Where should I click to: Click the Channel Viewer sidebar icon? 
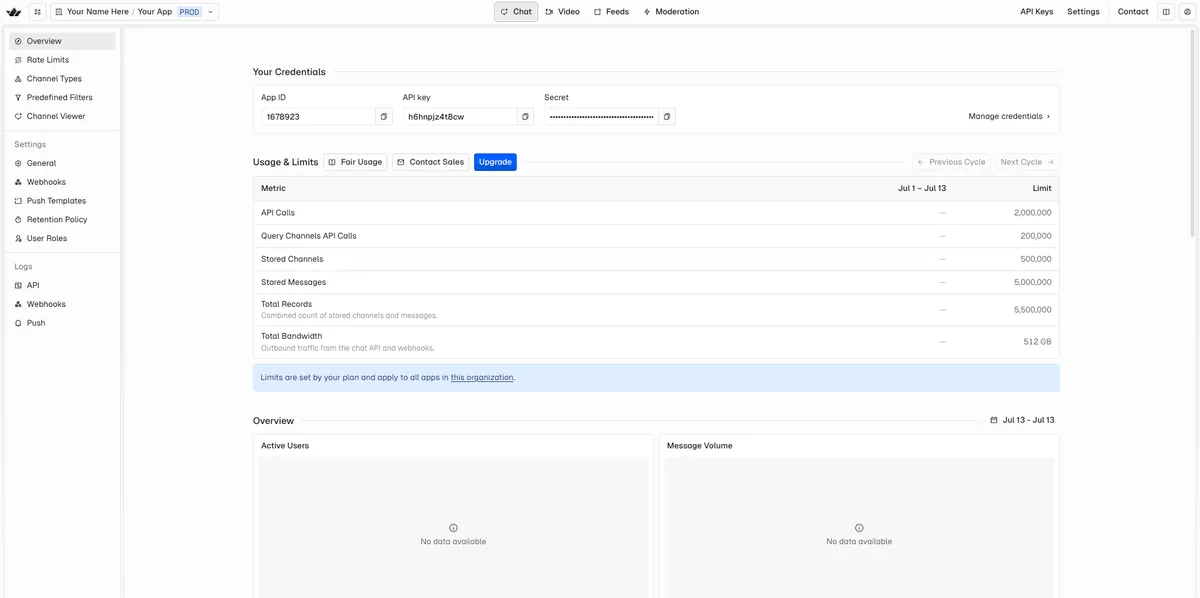point(18,117)
